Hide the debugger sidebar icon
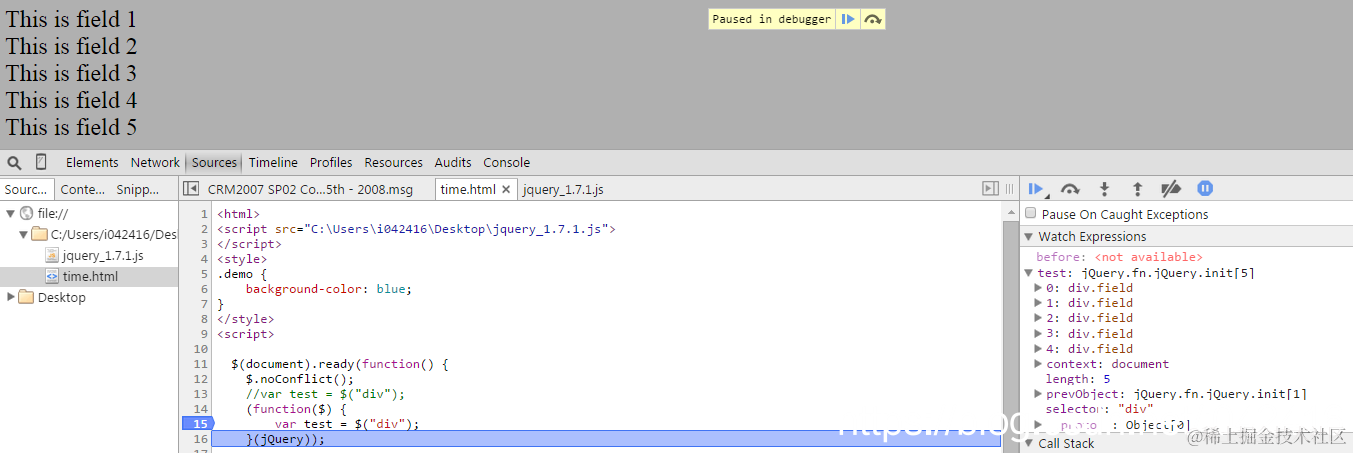Viewport: 1353px width, 453px height. [990, 189]
